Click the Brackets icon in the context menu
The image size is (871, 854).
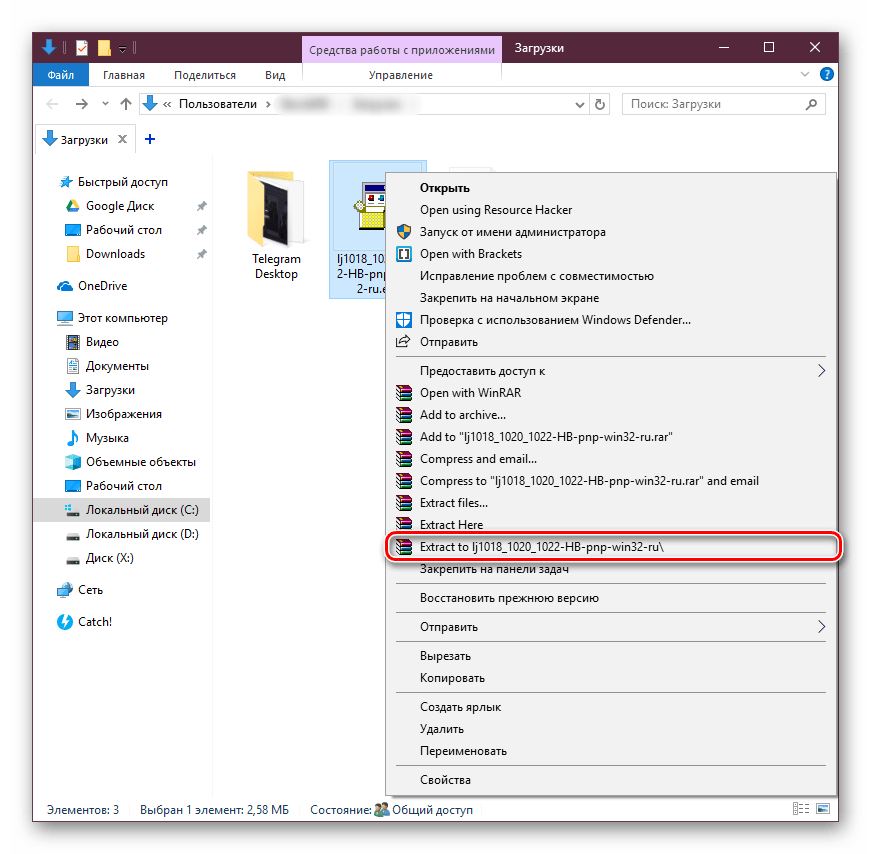click(x=404, y=254)
